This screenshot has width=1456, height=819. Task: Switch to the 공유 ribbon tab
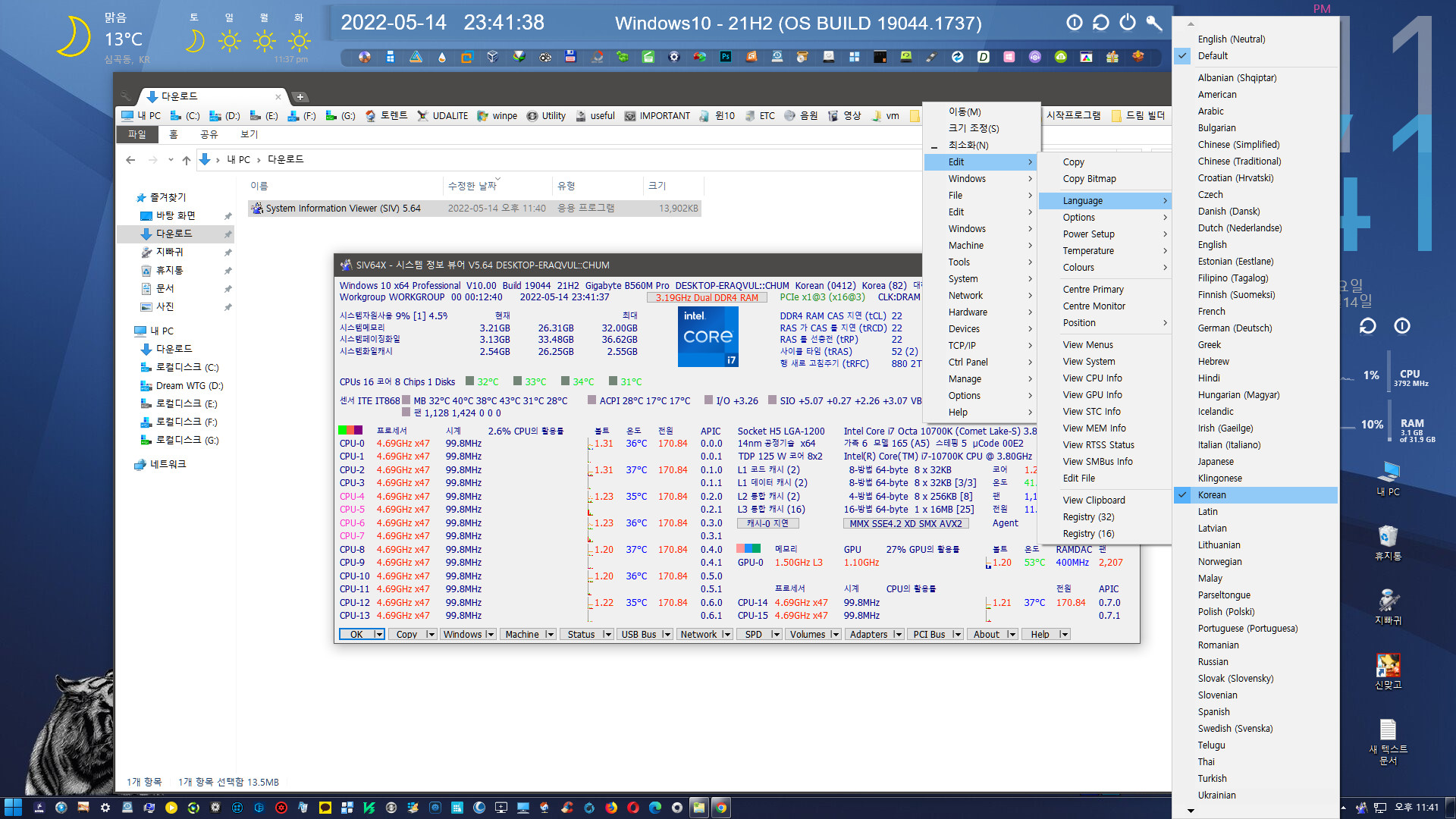(x=209, y=134)
